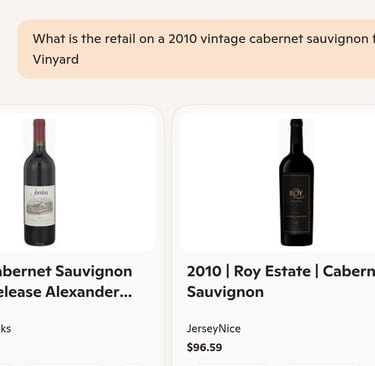The height and width of the screenshot is (366, 375).
Task: Click the word 'Vinyard' in the message
Action: tap(56, 60)
